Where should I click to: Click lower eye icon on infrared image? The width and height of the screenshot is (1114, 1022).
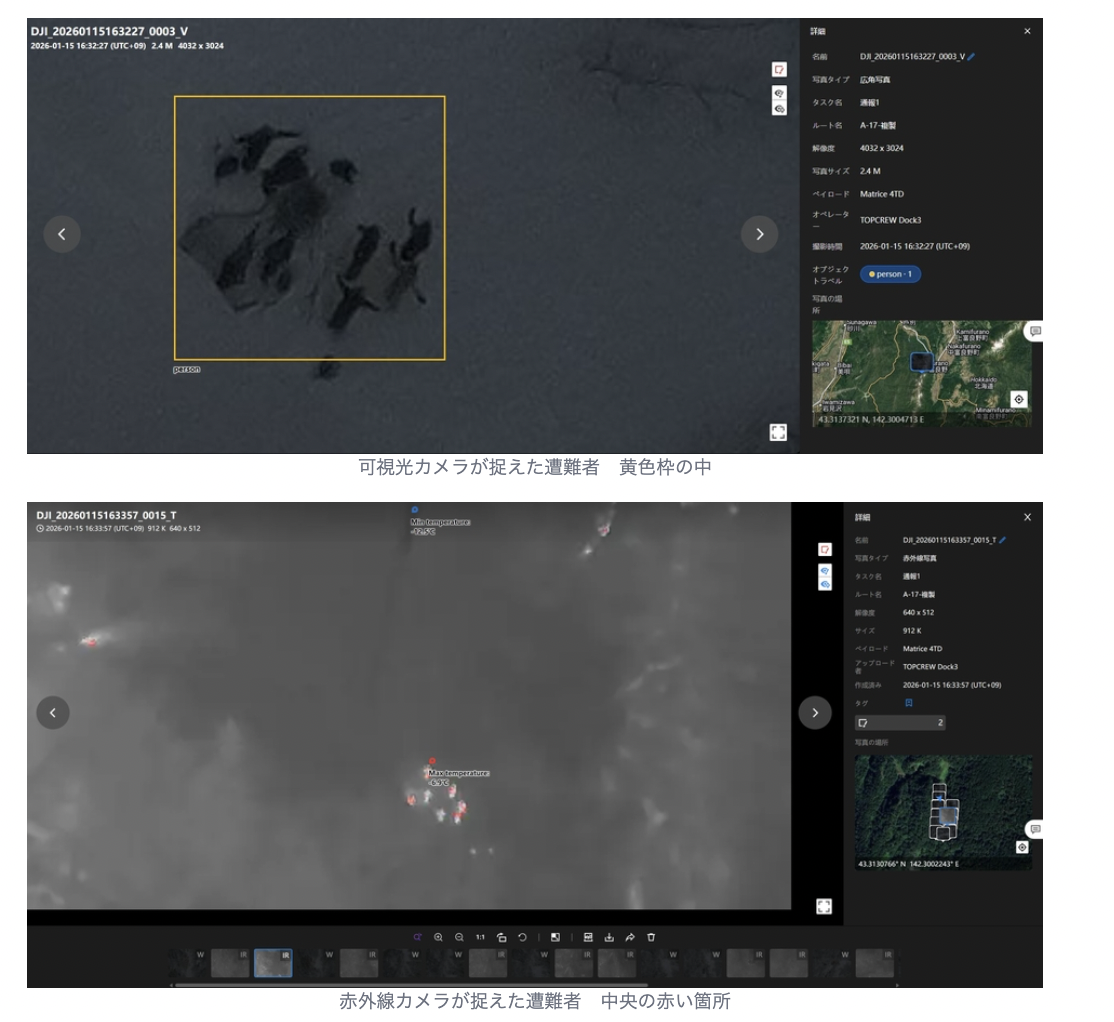click(825, 584)
